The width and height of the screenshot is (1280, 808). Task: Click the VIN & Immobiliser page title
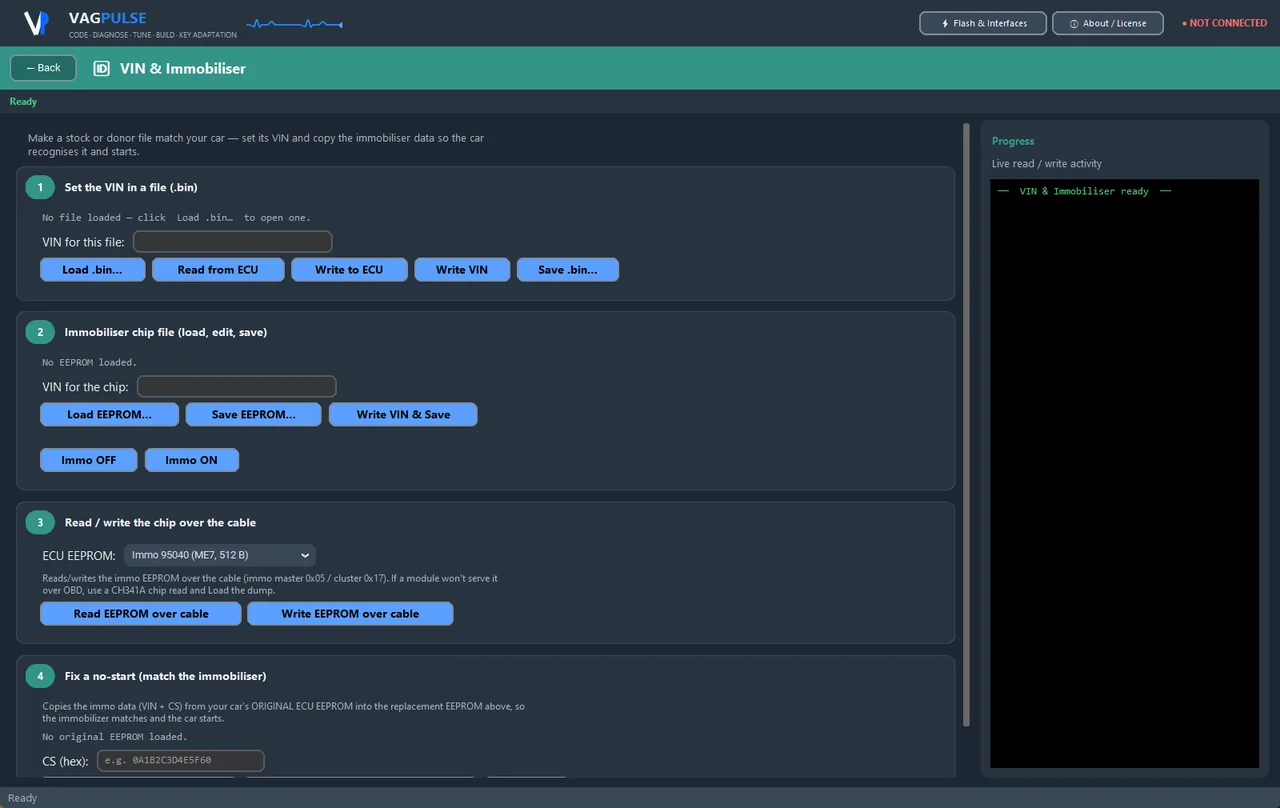[x=183, y=69]
